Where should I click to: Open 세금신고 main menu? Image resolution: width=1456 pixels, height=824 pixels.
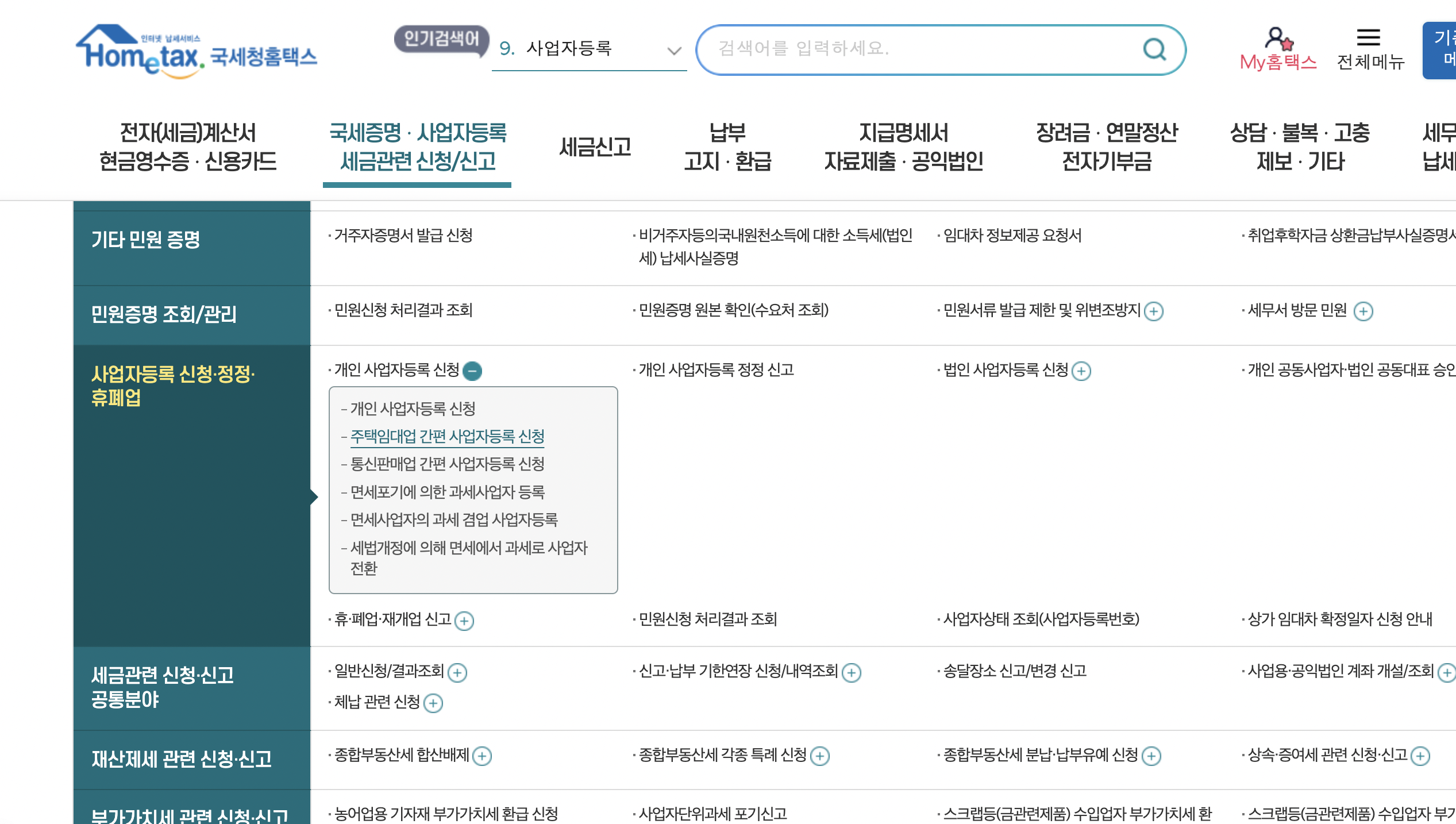click(x=595, y=147)
